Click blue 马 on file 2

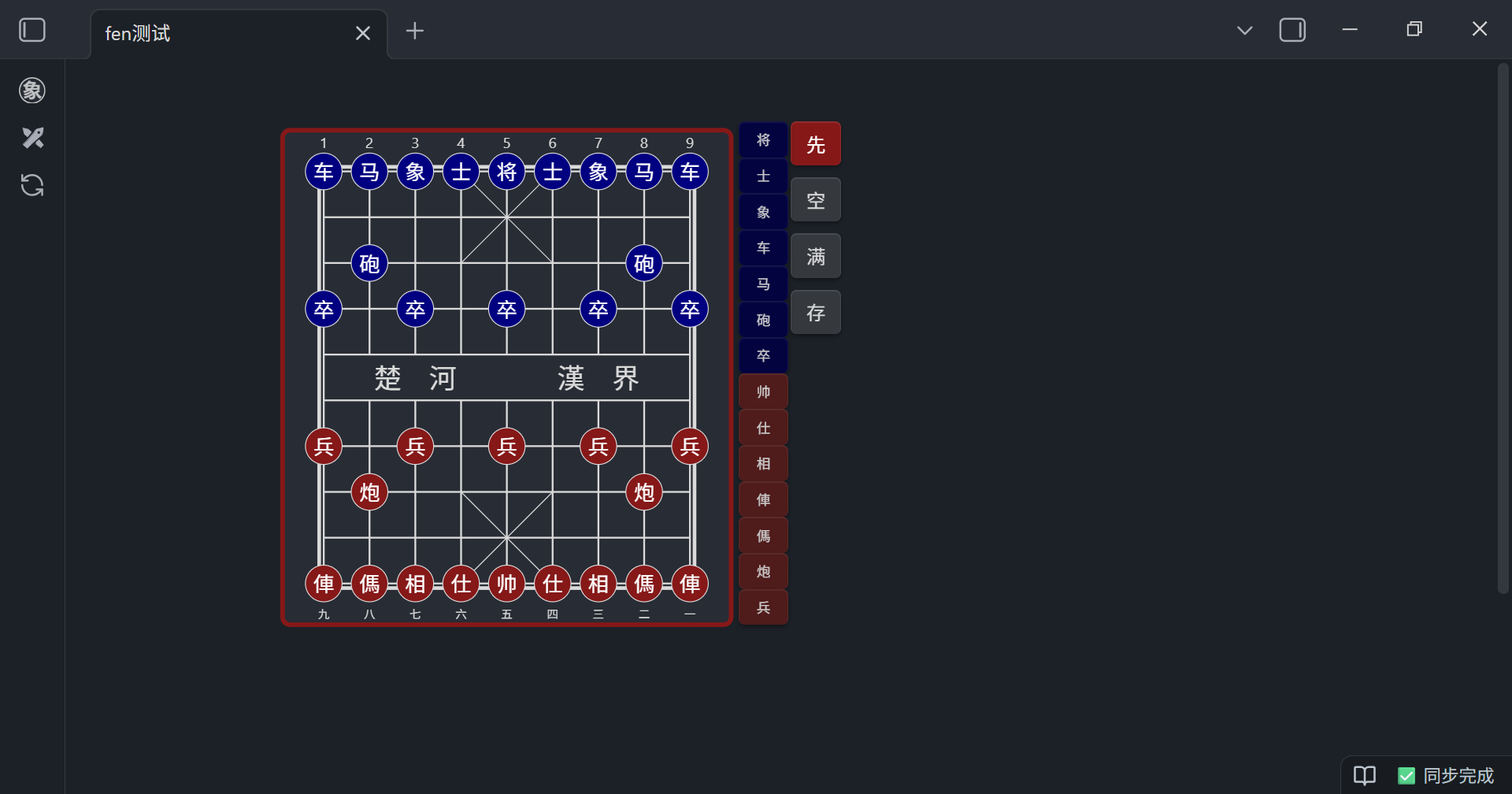click(369, 172)
